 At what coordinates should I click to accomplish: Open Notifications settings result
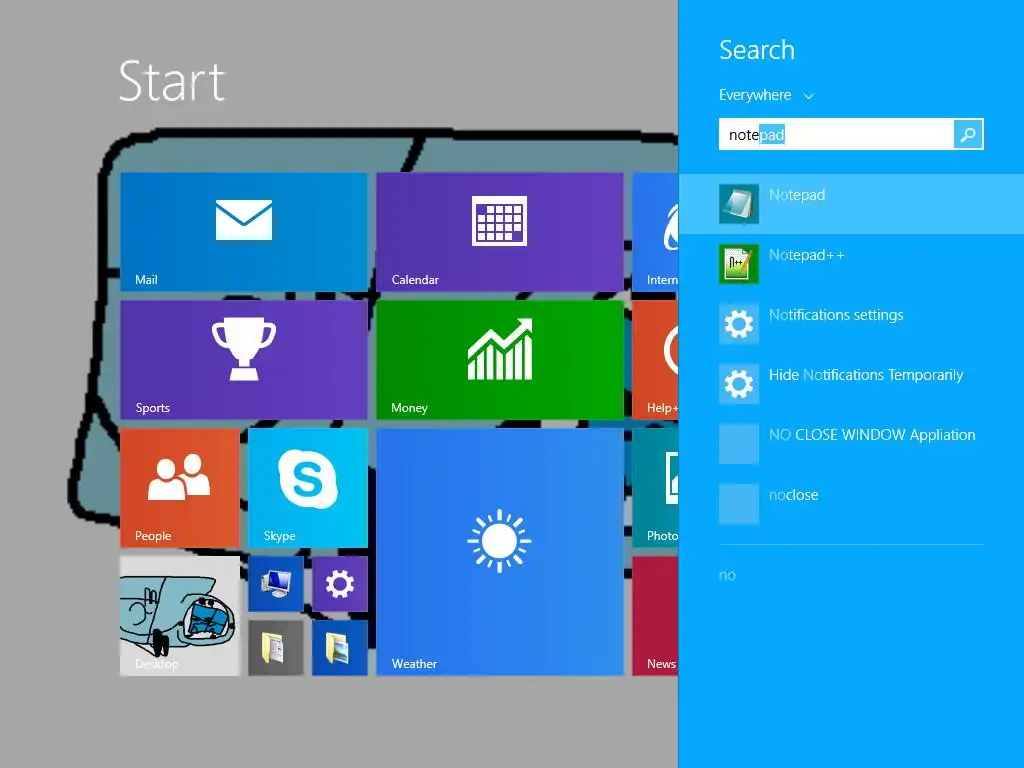(x=852, y=324)
